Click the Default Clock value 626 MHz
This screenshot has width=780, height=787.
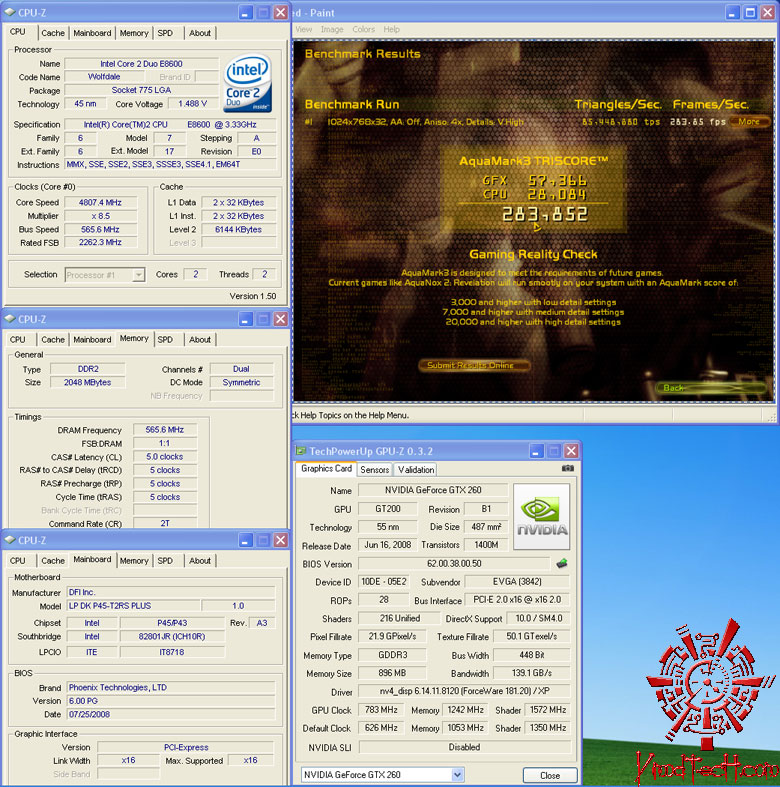(x=381, y=728)
